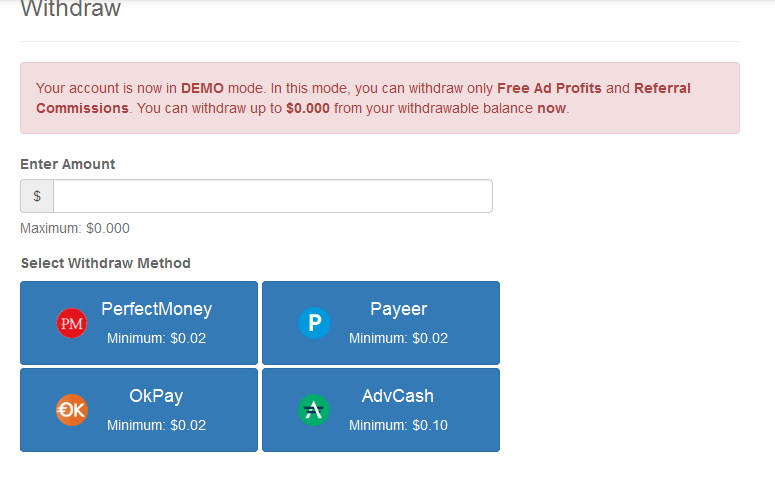Click the Withdraw page heading
Image resolution: width=775 pixels, height=485 pixels.
click(71, 9)
